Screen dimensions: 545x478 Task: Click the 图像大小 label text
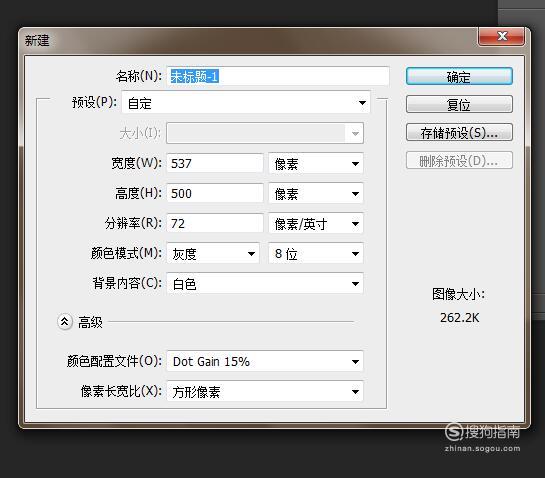458,294
